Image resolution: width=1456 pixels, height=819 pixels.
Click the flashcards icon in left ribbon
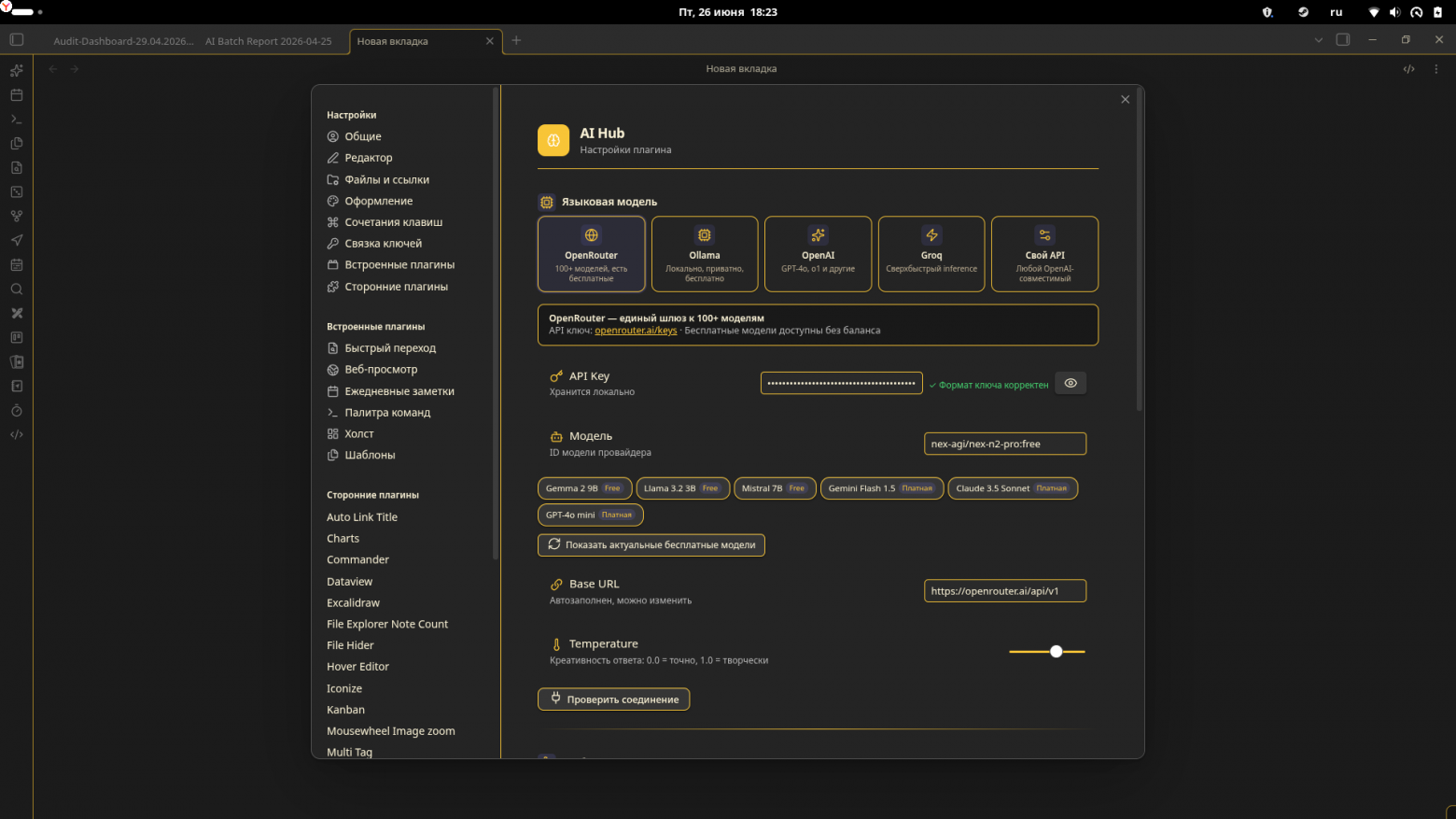coord(16,361)
